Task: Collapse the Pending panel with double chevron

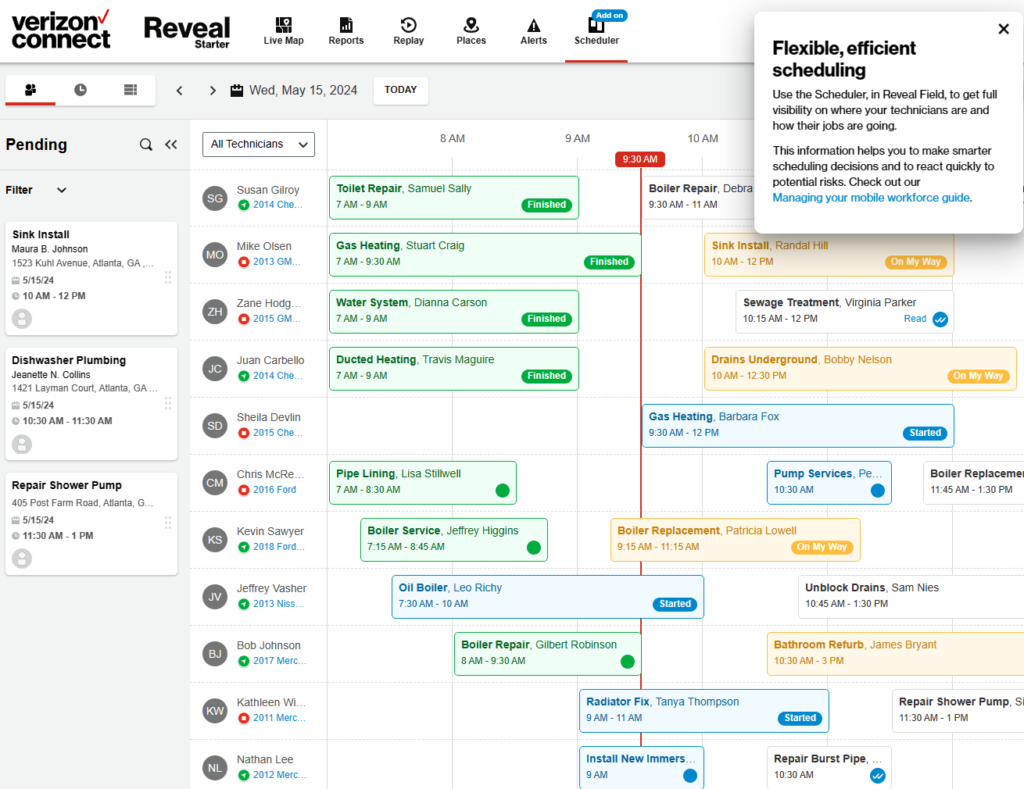Action: (171, 145)
